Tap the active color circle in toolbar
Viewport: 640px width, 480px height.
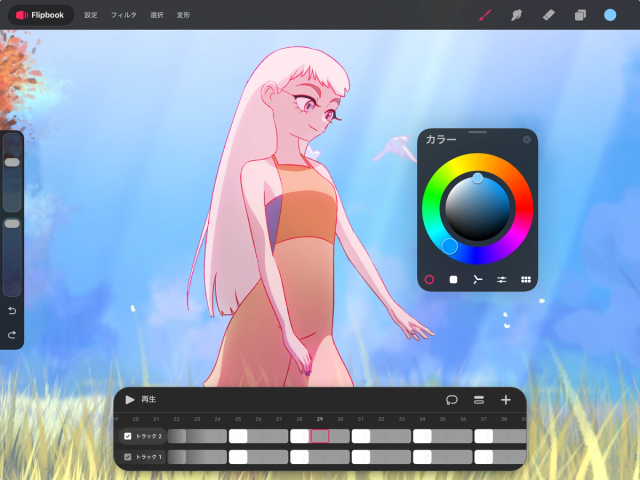click(x=610, y=15)
